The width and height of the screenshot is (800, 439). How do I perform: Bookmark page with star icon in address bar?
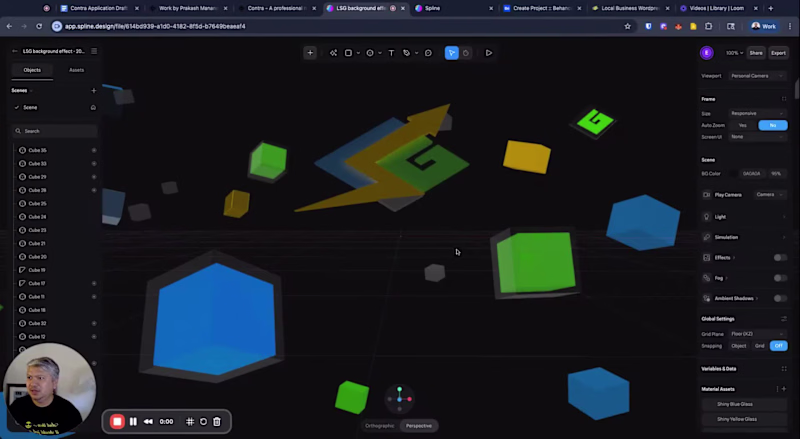point(628,26)
